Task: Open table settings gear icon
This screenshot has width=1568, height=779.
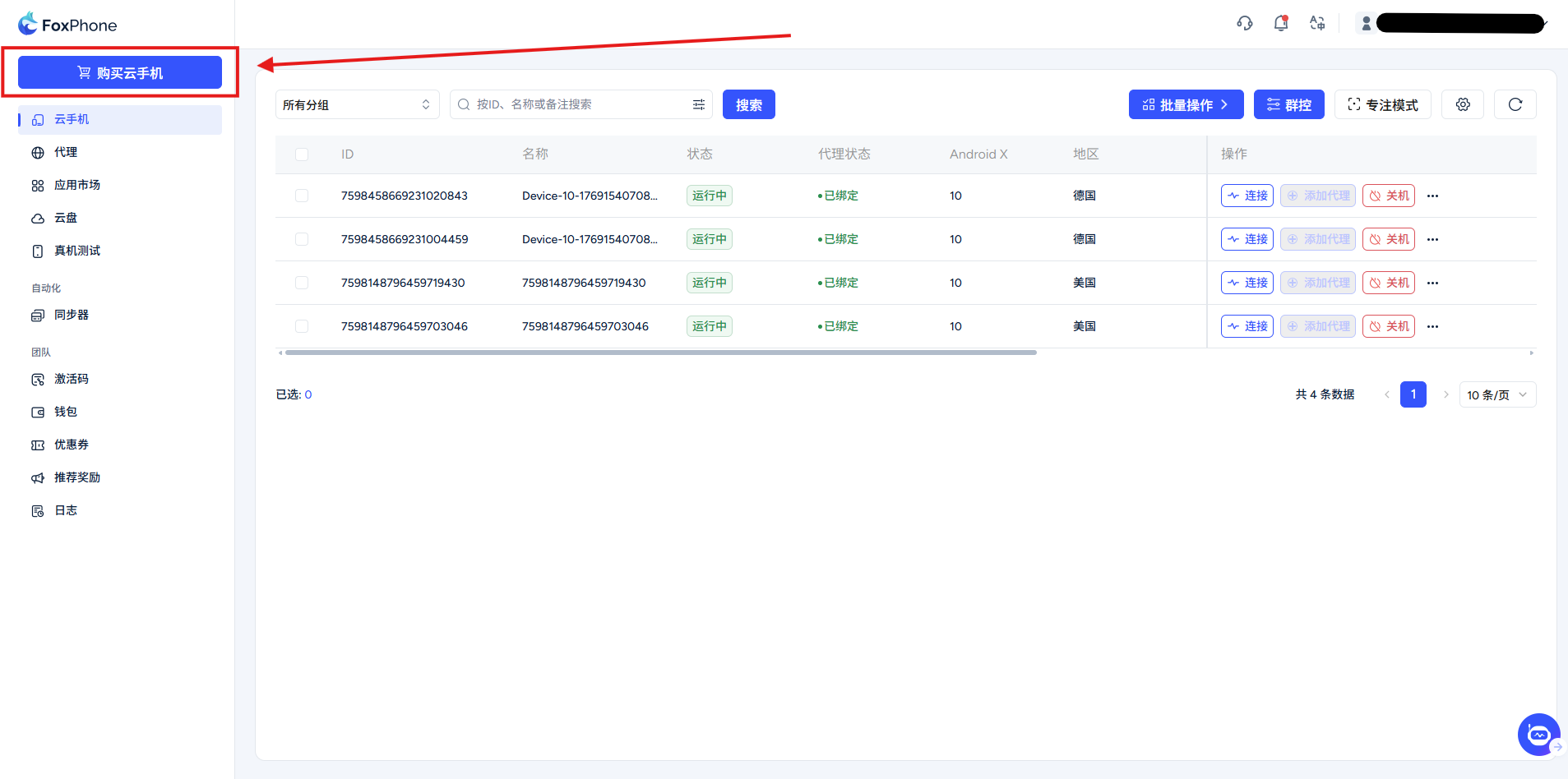Action: click(x=1463, y=104)
